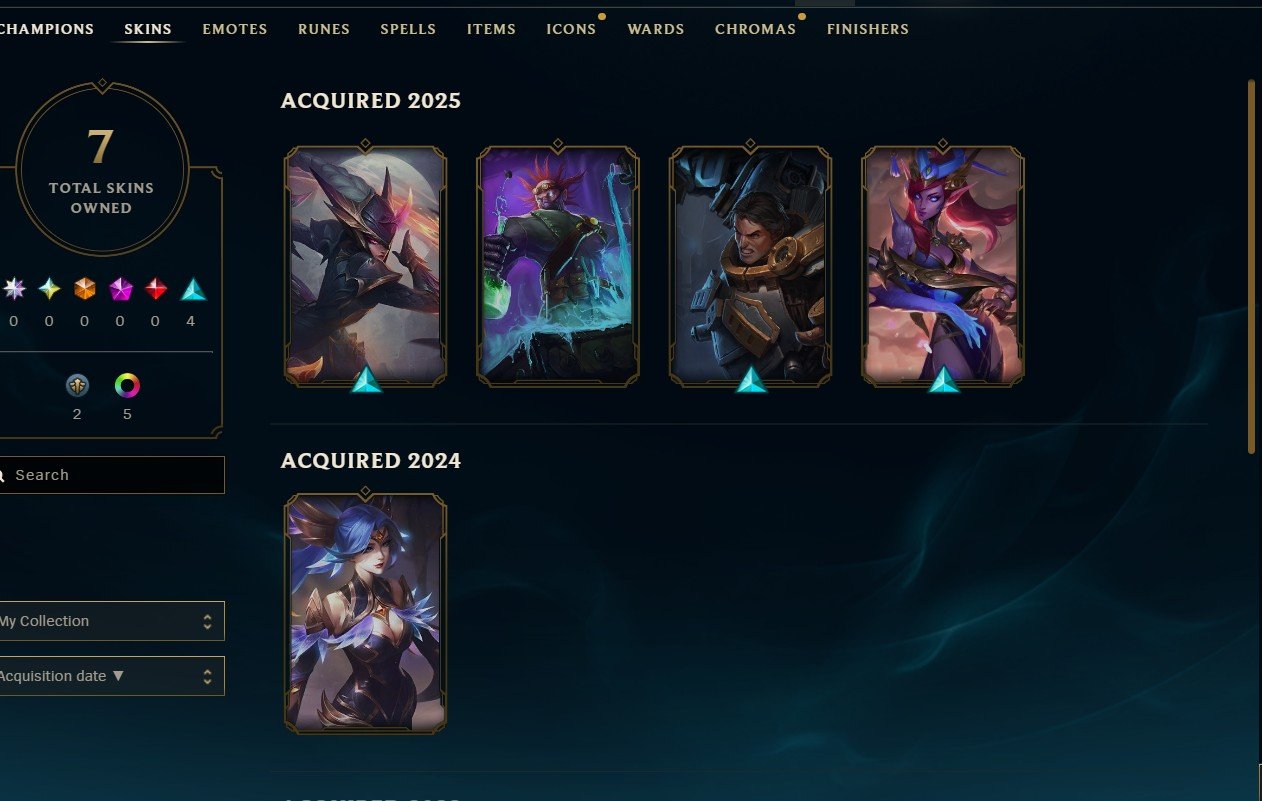
Task: Switch to the Chromas tab
Action: (x=755, y=29)
